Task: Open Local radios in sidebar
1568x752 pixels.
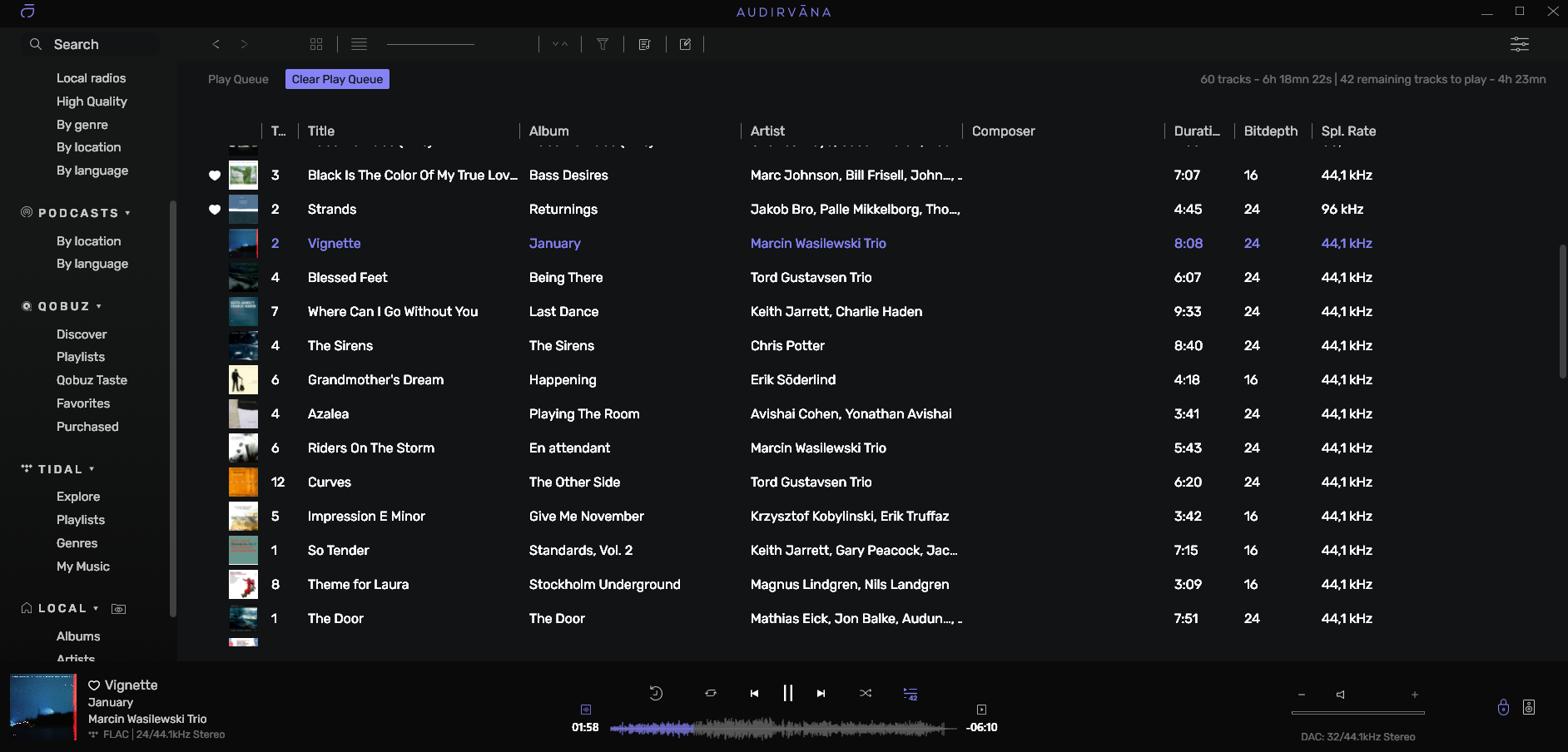Action: tap(92, 78)
